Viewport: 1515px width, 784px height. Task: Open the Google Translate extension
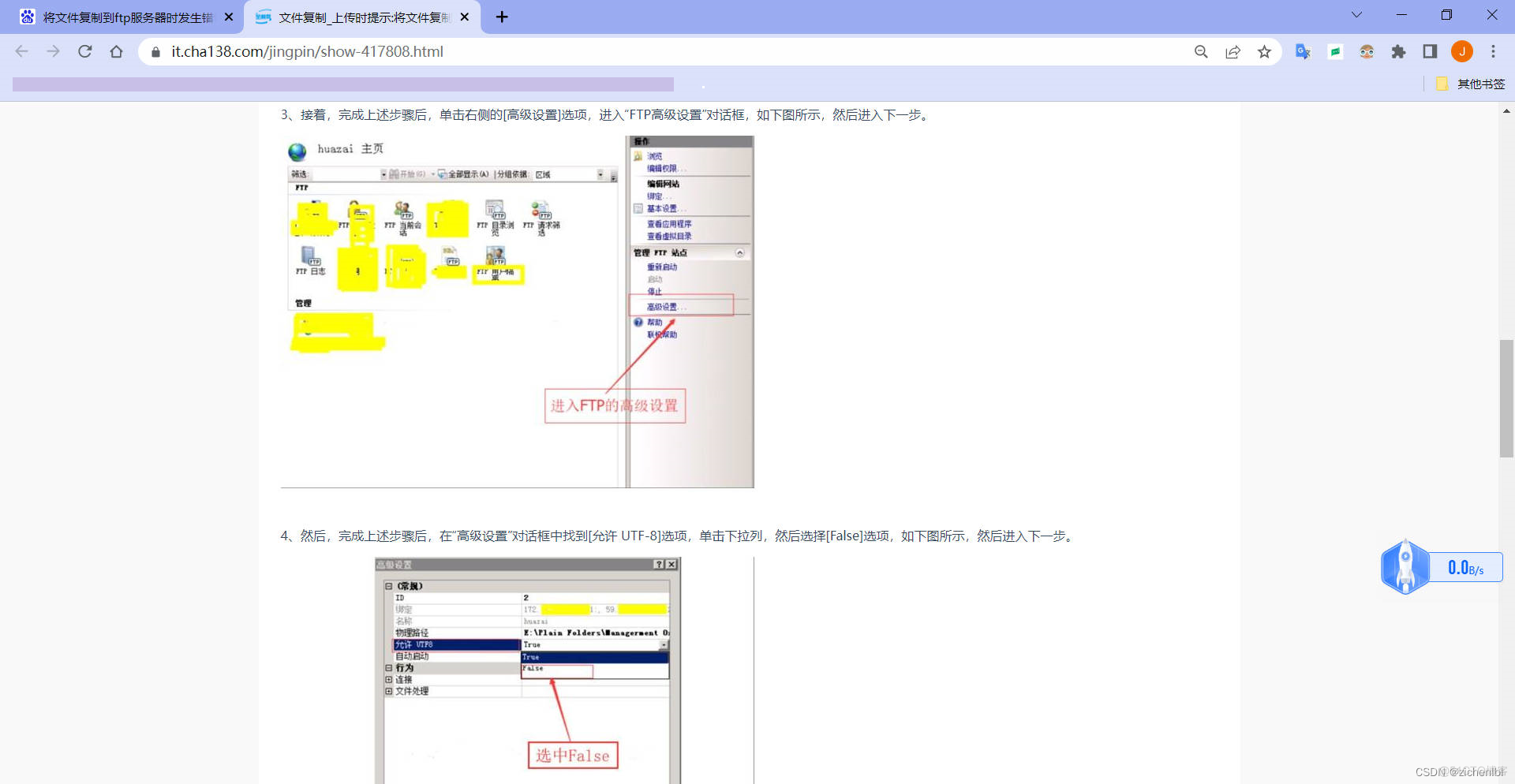point(1303,51)
